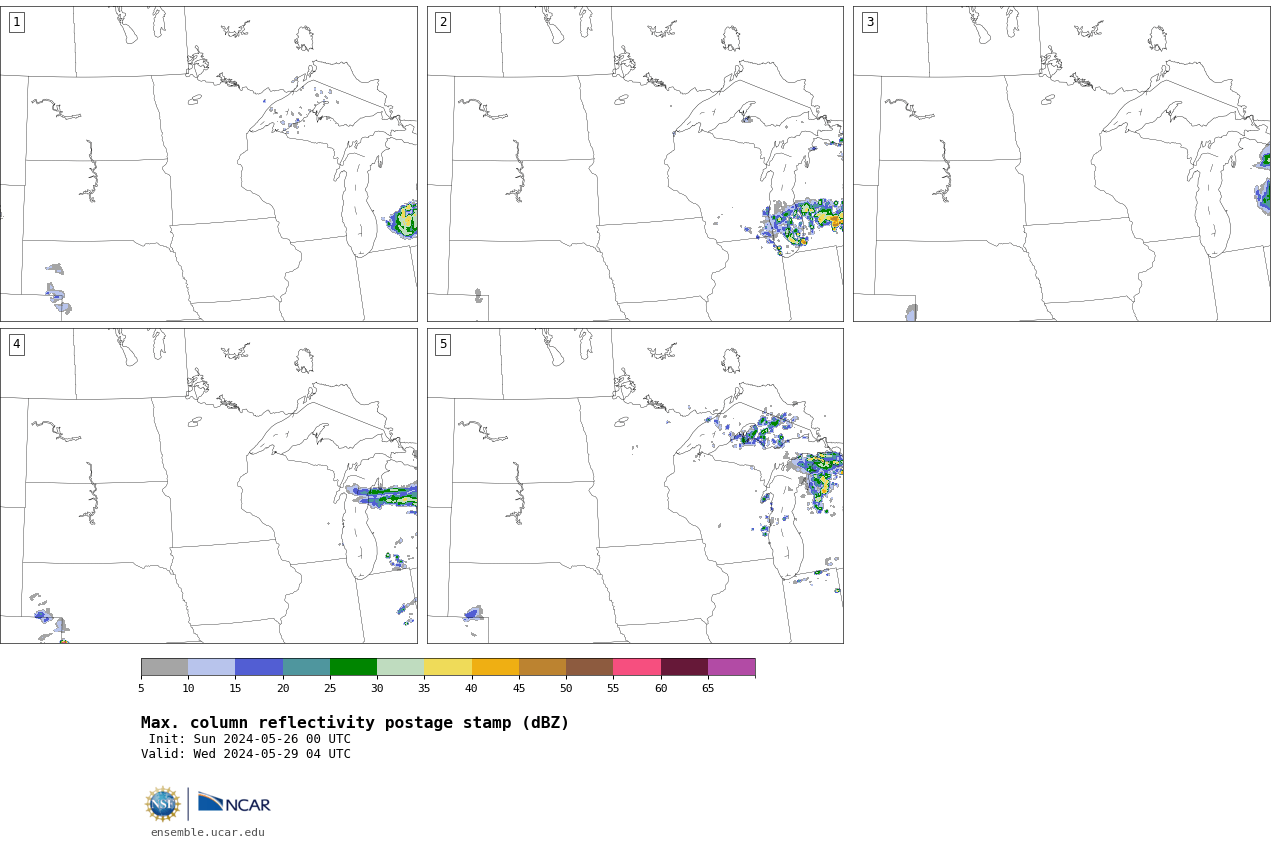Click the pale green 30-35 dBZ swatch
1280x844 pixels.
click(400, 667)
